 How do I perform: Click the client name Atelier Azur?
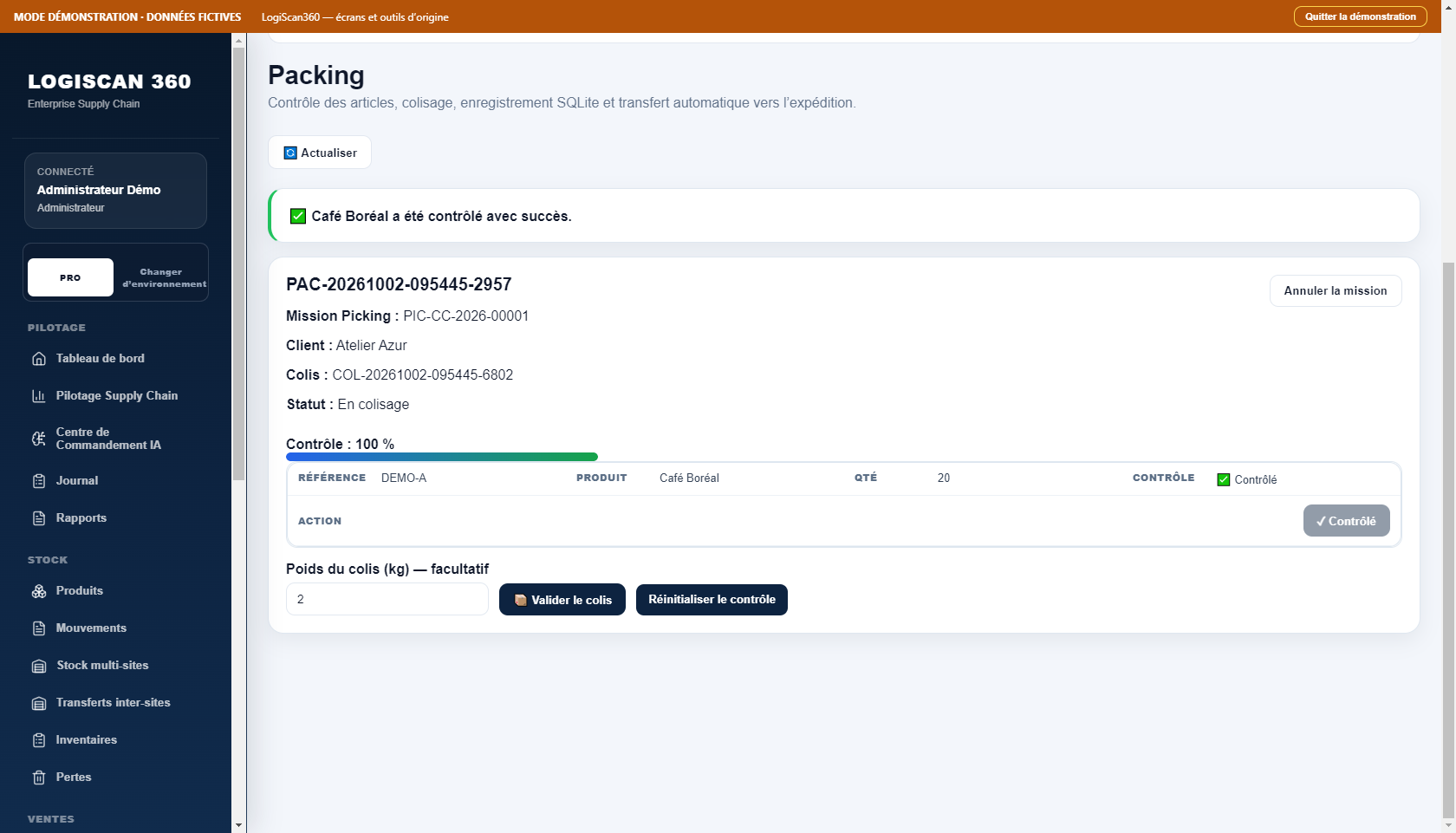[371, 345]
